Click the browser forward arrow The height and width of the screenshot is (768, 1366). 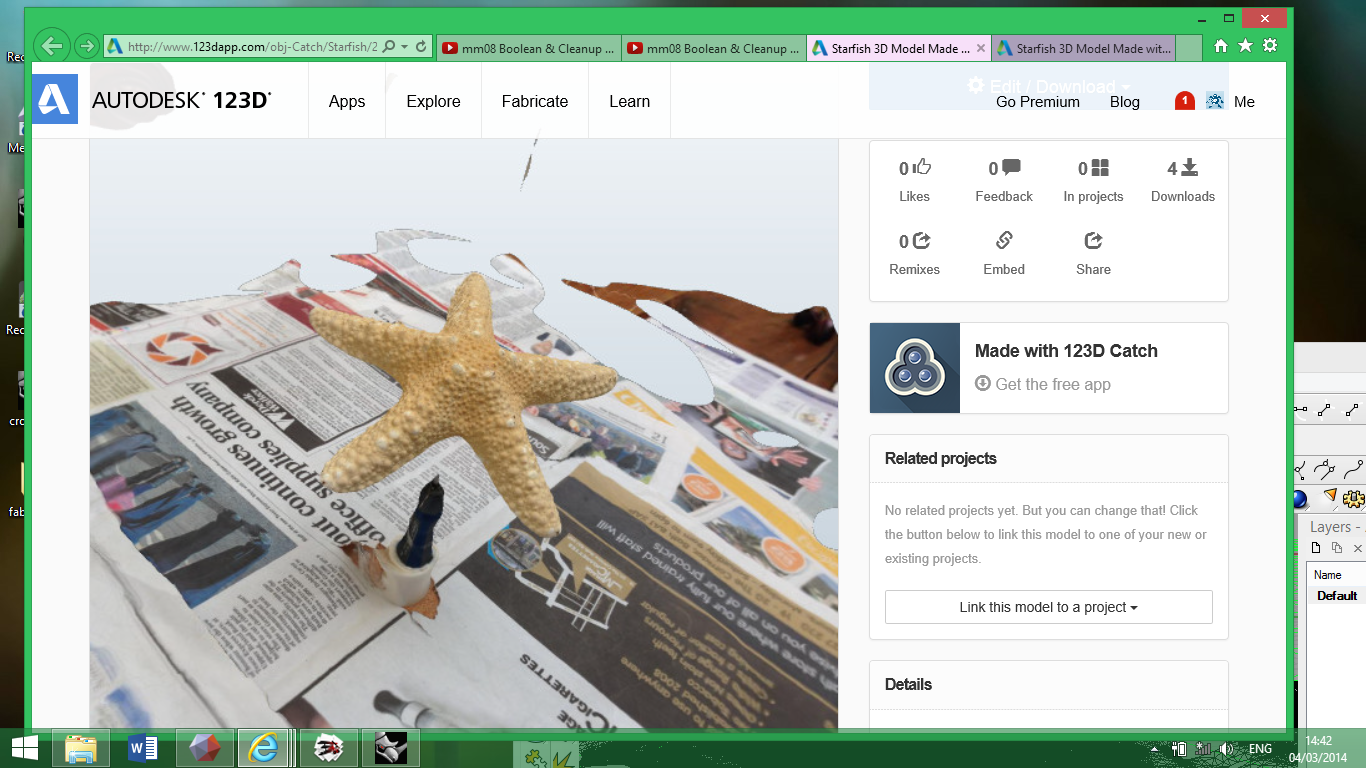pos(87,46)
